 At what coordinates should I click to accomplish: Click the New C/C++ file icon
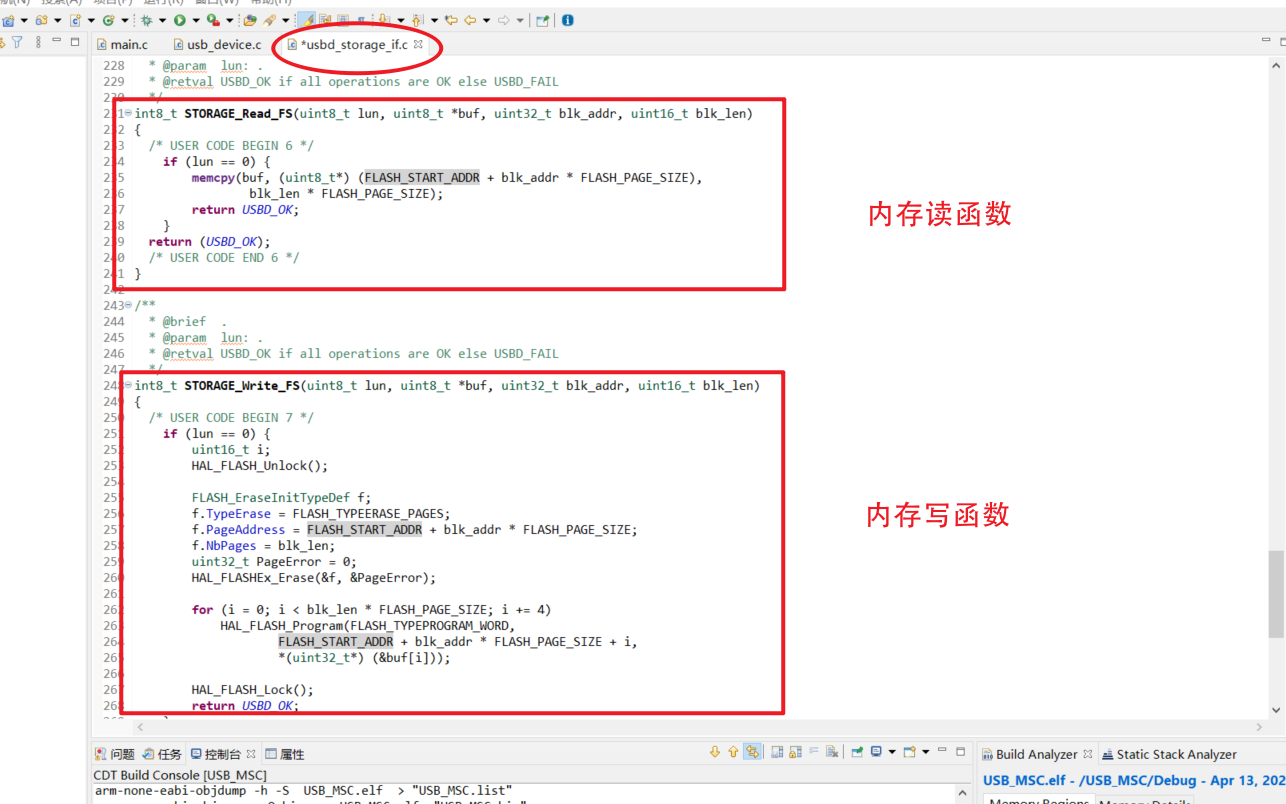(x=74, y=20)
